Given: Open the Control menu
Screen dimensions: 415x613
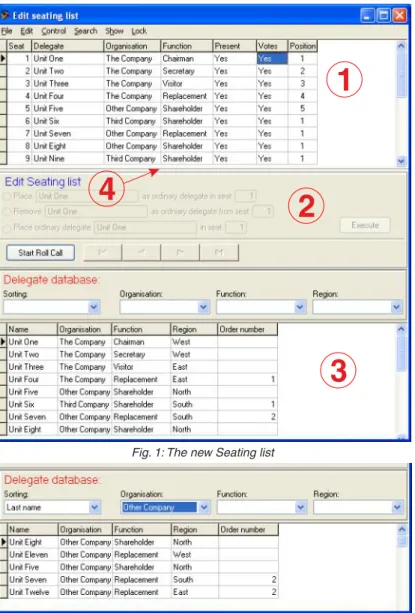Looking at the screenshot, I should [54, 31].
